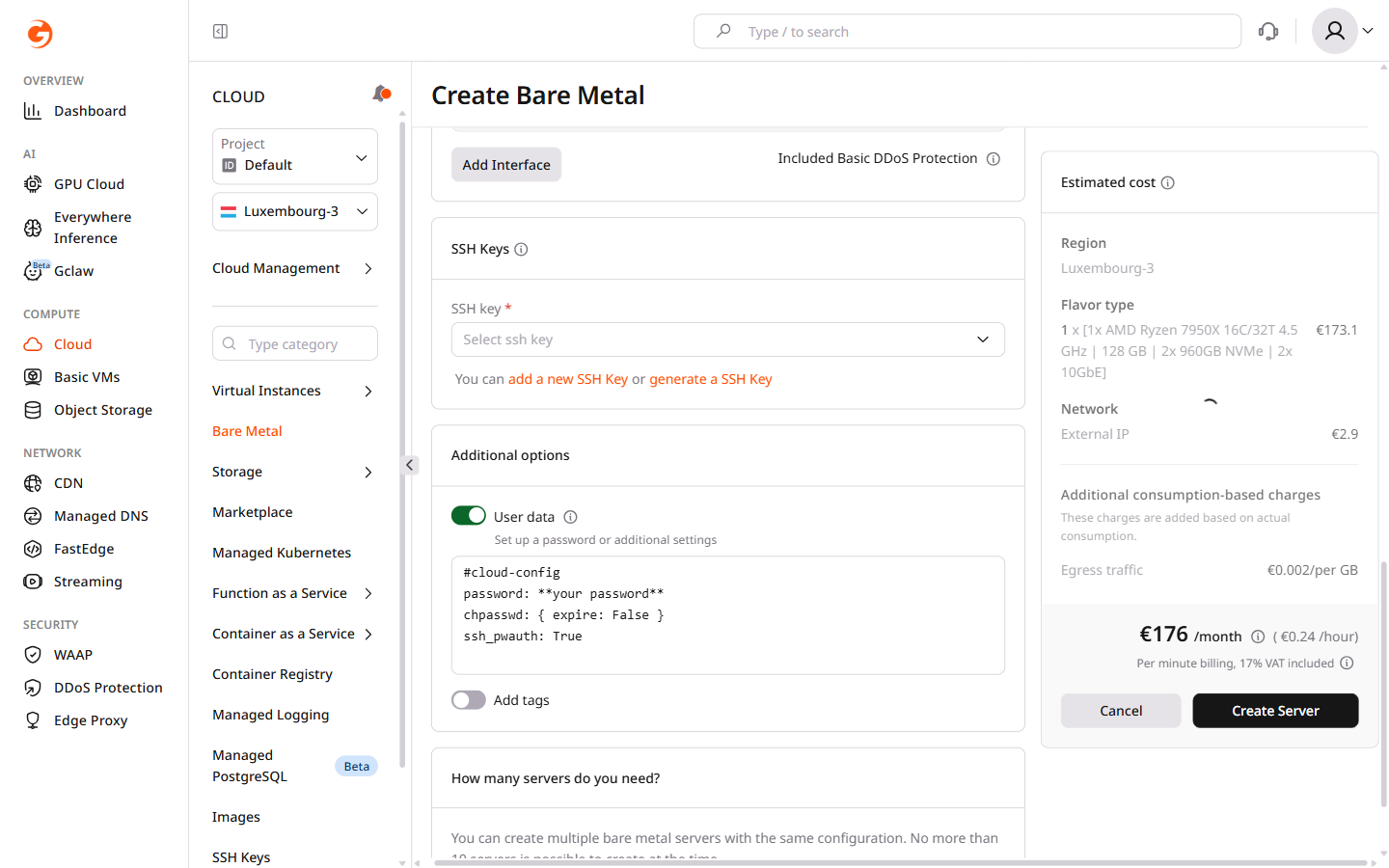1389x868 pixels.
Task: Open the Dashboard icon in sidebar
Action: 33,111
